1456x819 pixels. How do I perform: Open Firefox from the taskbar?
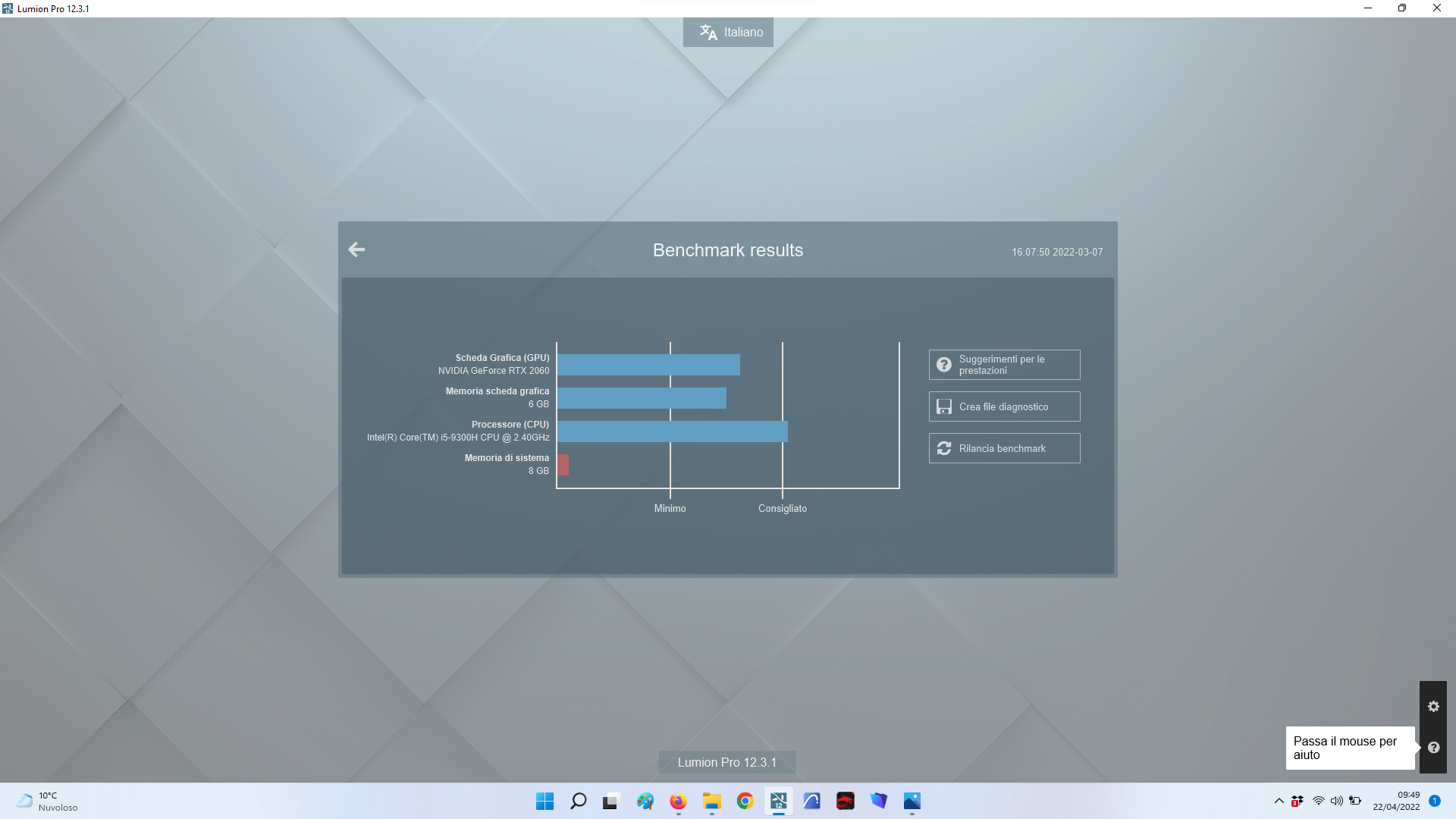click(x=678, y=802)
